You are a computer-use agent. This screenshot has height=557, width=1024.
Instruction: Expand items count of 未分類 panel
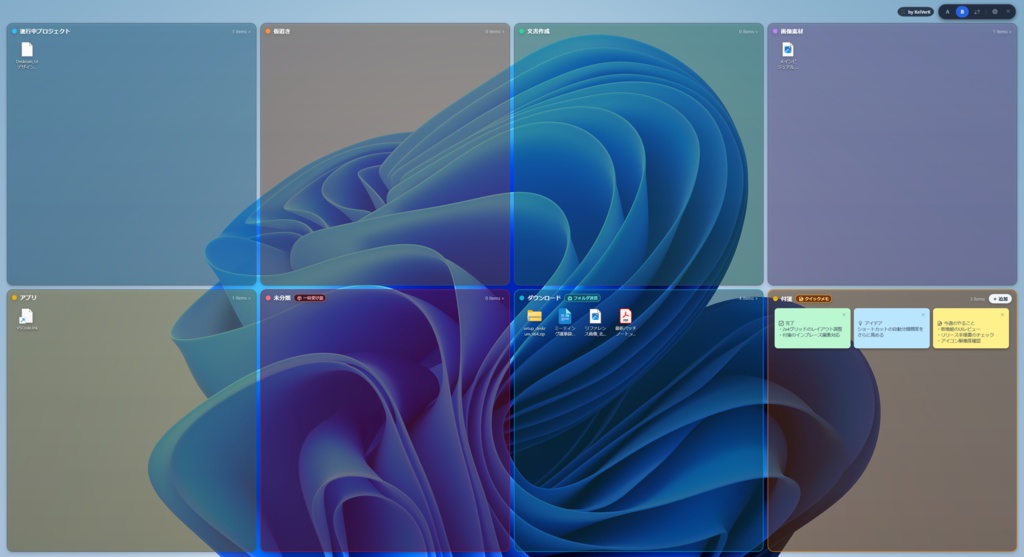click(494, 298)
